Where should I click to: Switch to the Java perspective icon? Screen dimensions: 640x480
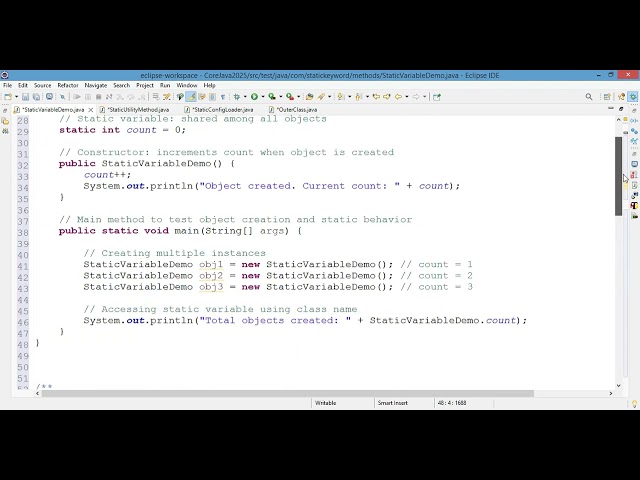(x=622, y=97)
